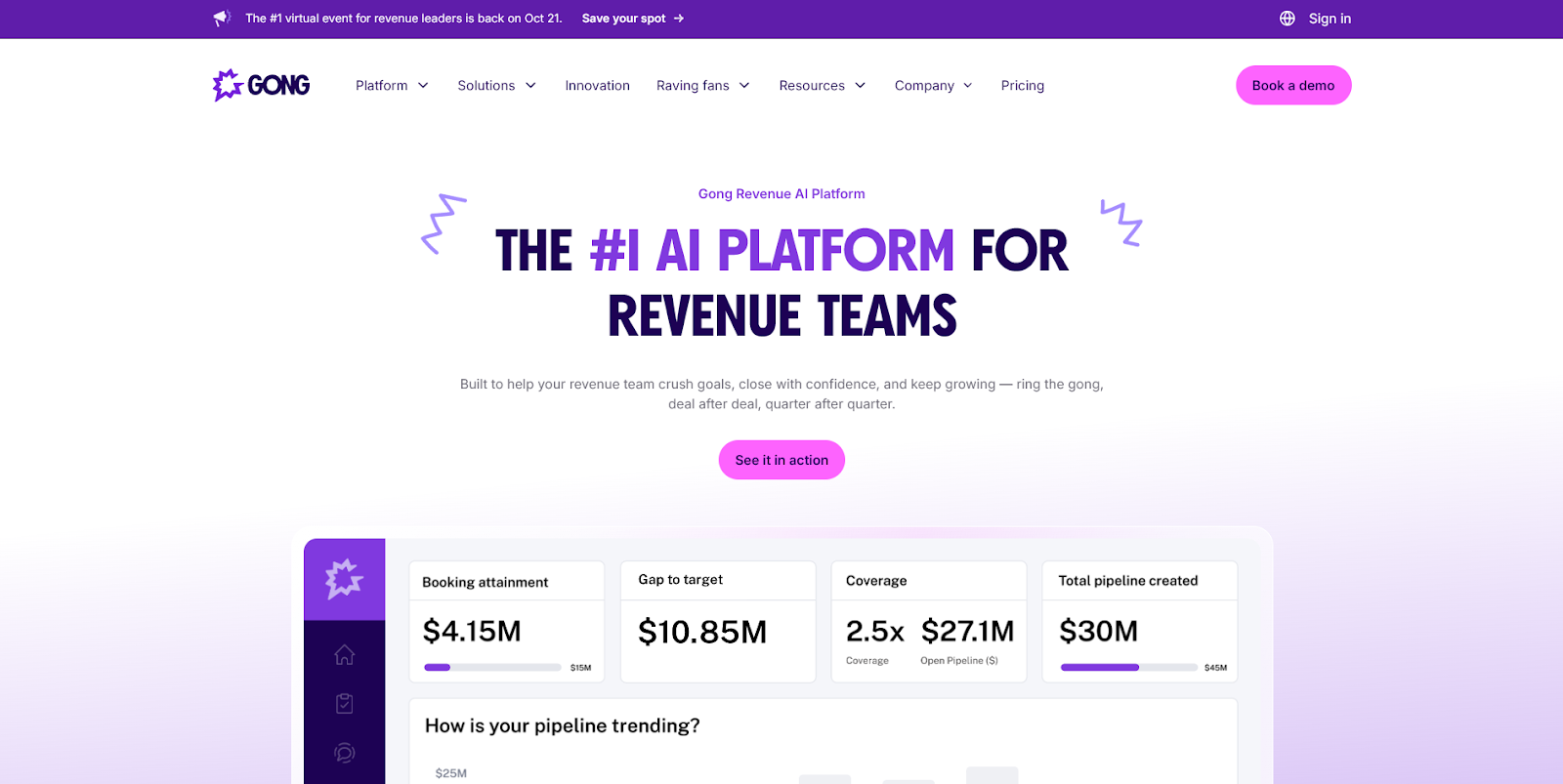This screenshot has height=784, width=1563.
Task: Click the globe language icon
Action: [1288, 19]
